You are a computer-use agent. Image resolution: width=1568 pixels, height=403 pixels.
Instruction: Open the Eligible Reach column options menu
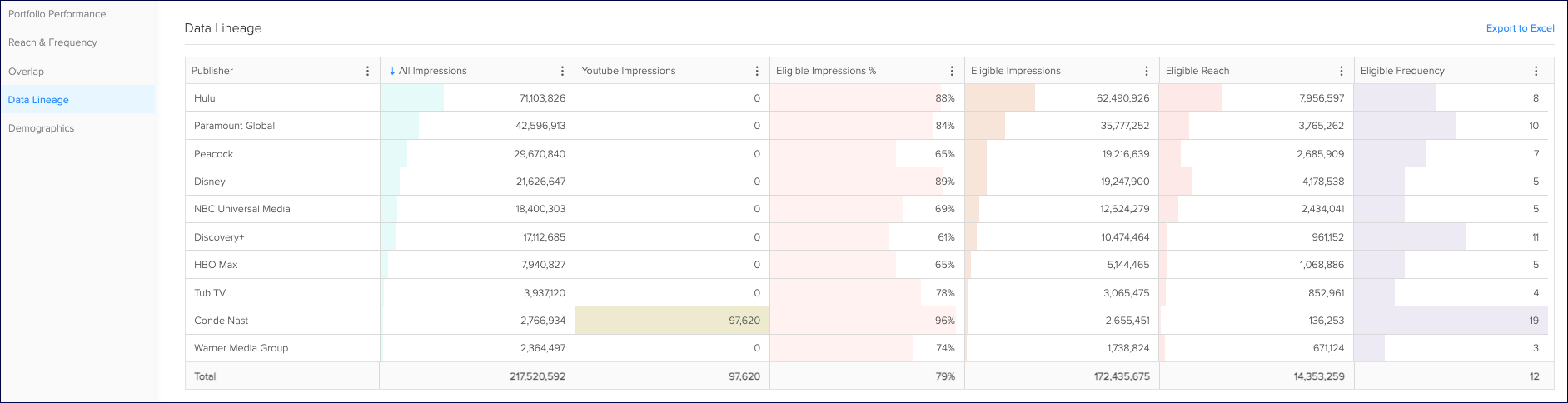tap(1342, 71)
